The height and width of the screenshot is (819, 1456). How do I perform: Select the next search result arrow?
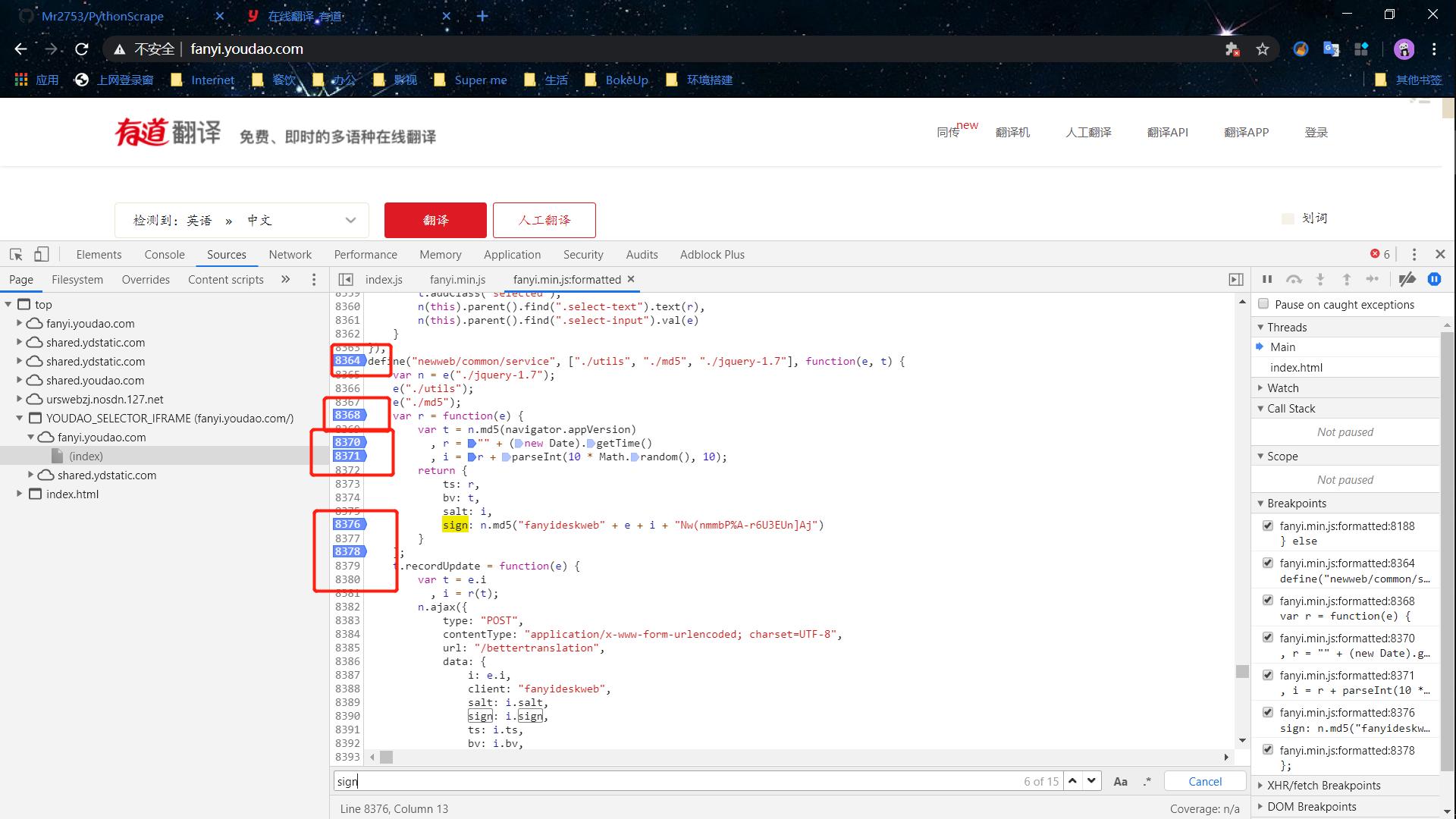click(1092, 781)
